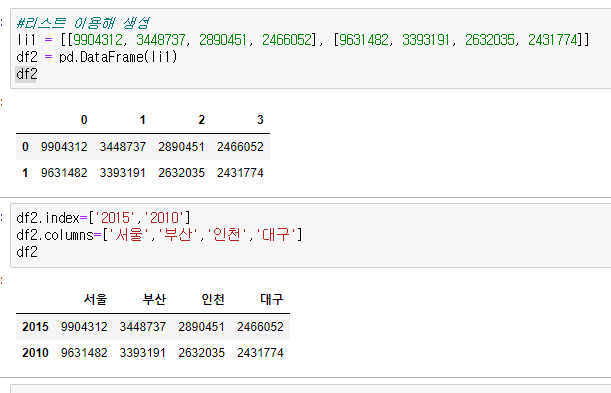The height and width of the screenshot is (393, 611).
Task: Select the comment line '#리스트 이용해 생성'
Action: (83, 23)
